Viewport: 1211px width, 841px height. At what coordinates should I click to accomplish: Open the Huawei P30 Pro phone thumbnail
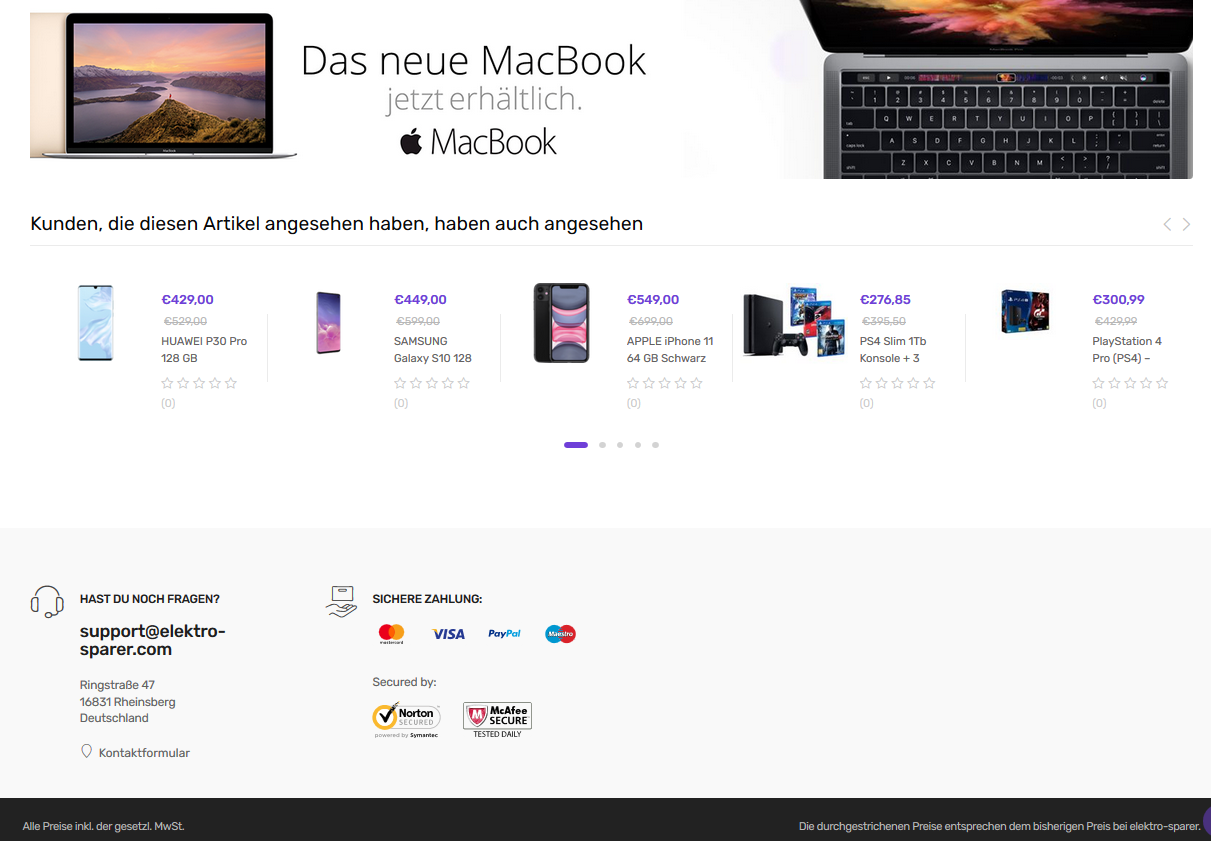[x=95, y=323]
